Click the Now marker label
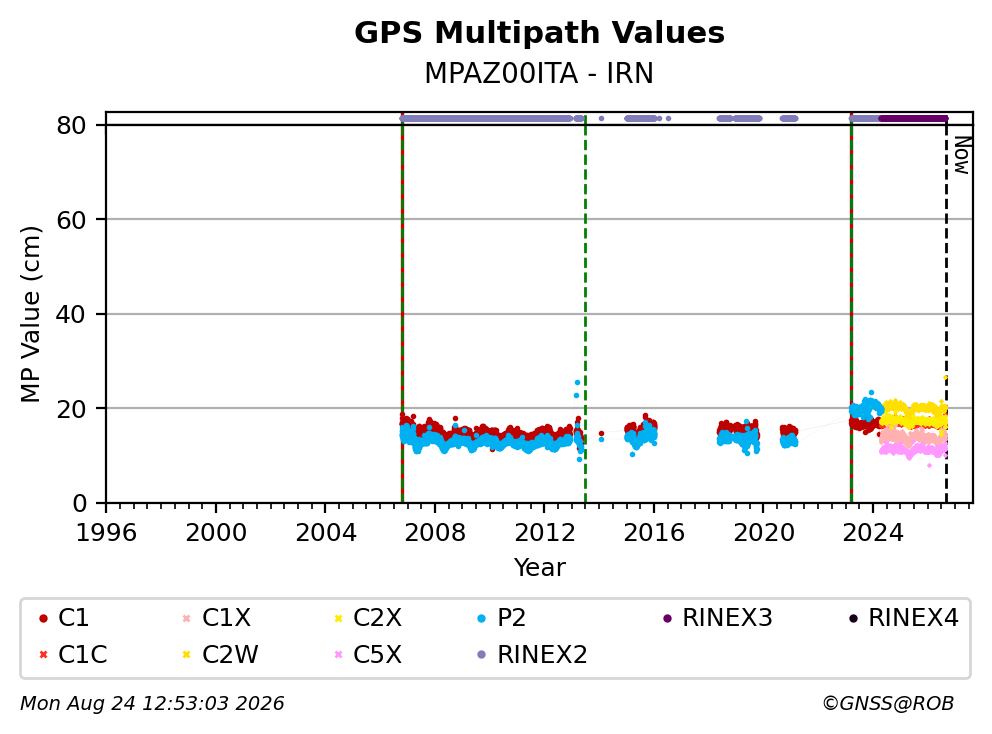This screenshot has width=992, height=734. (962, 156)
